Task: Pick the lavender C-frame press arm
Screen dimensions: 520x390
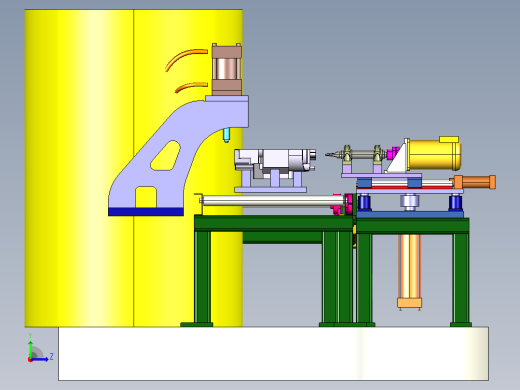Action: coord(173,153)
